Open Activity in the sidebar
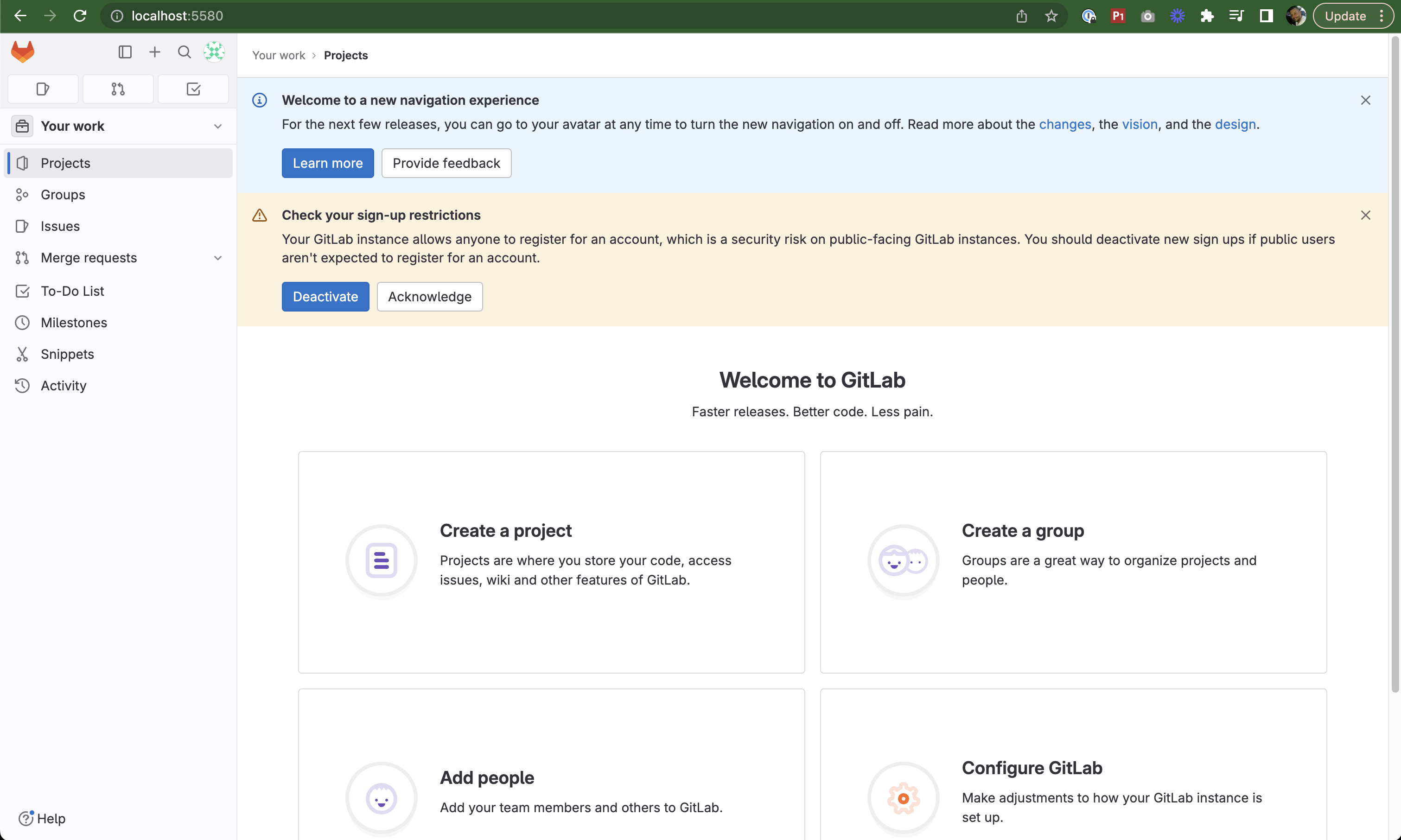 [118, 386]
